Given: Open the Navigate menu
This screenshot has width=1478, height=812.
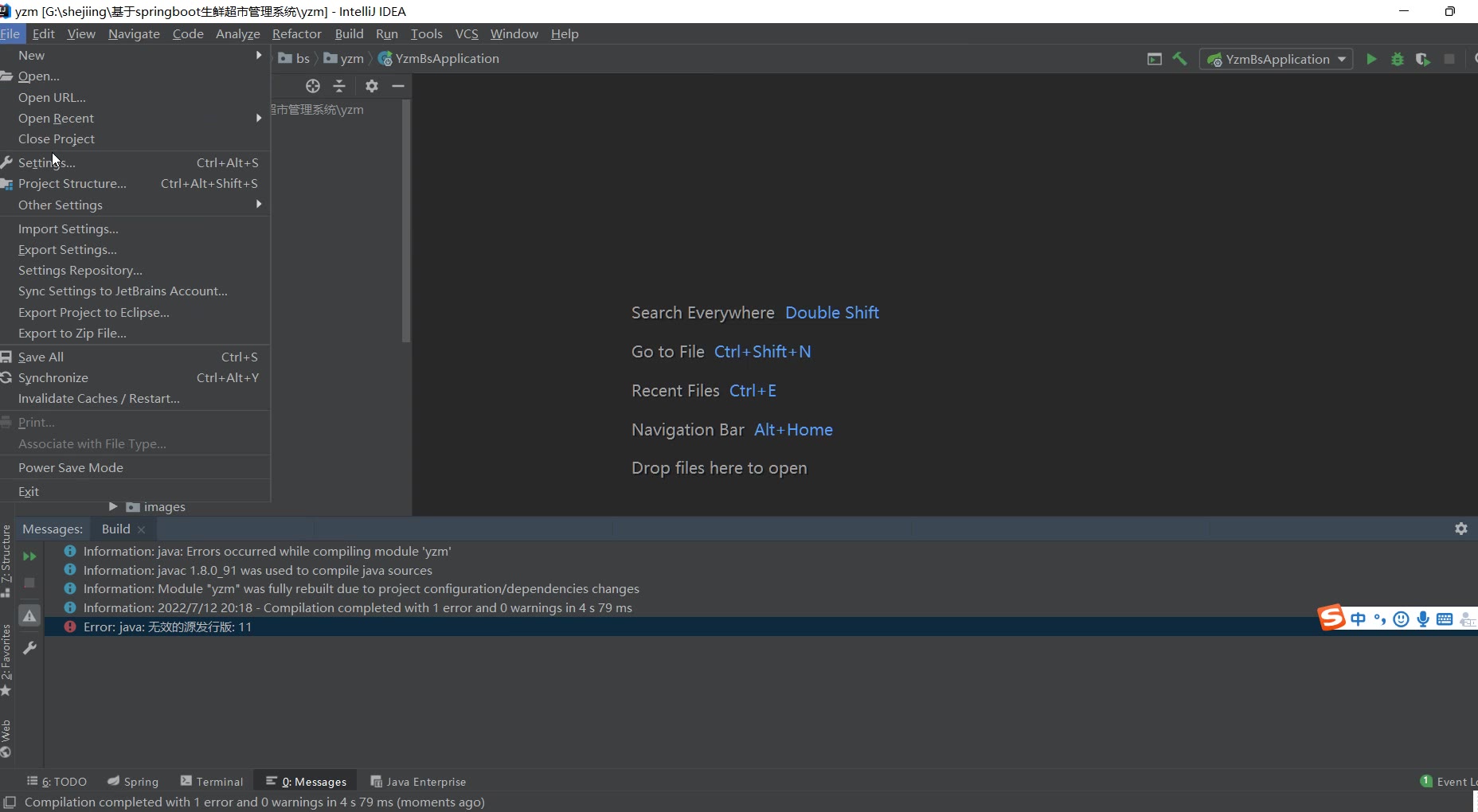Looking at the screenshot, I should [134, 33].
